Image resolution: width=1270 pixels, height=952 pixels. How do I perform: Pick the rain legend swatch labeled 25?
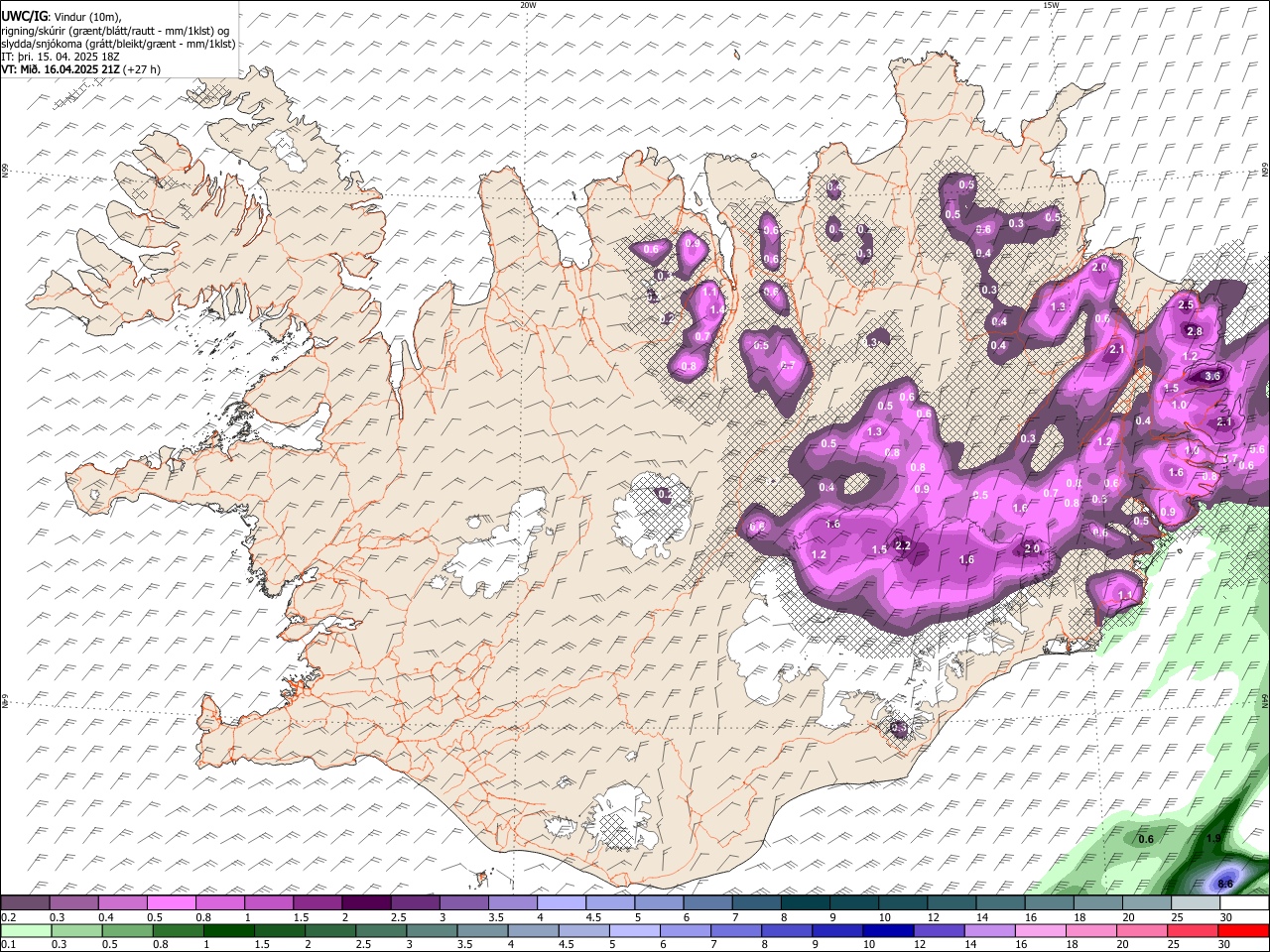[x=1194, y=930]
